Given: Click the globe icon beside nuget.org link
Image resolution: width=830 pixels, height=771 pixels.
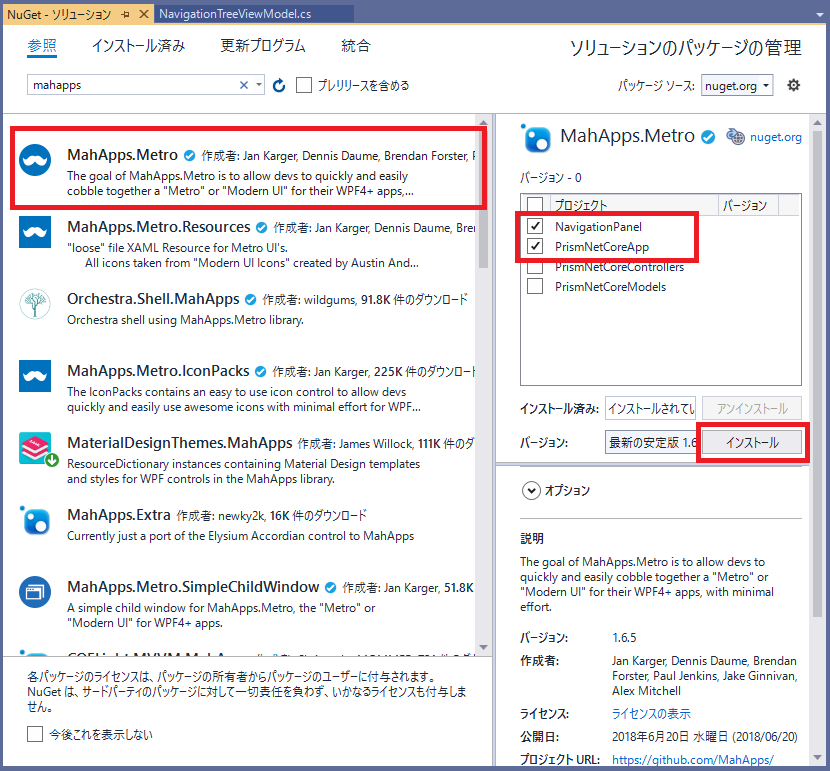Looking at the screenshot, I should tap(735, 137).
